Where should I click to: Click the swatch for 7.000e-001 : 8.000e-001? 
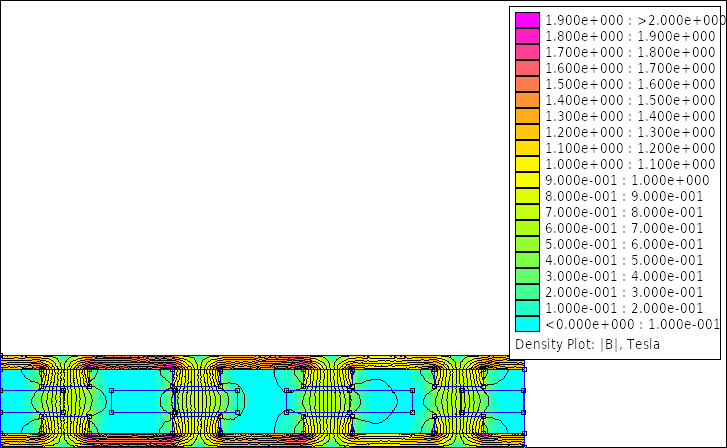click(527, 212)
